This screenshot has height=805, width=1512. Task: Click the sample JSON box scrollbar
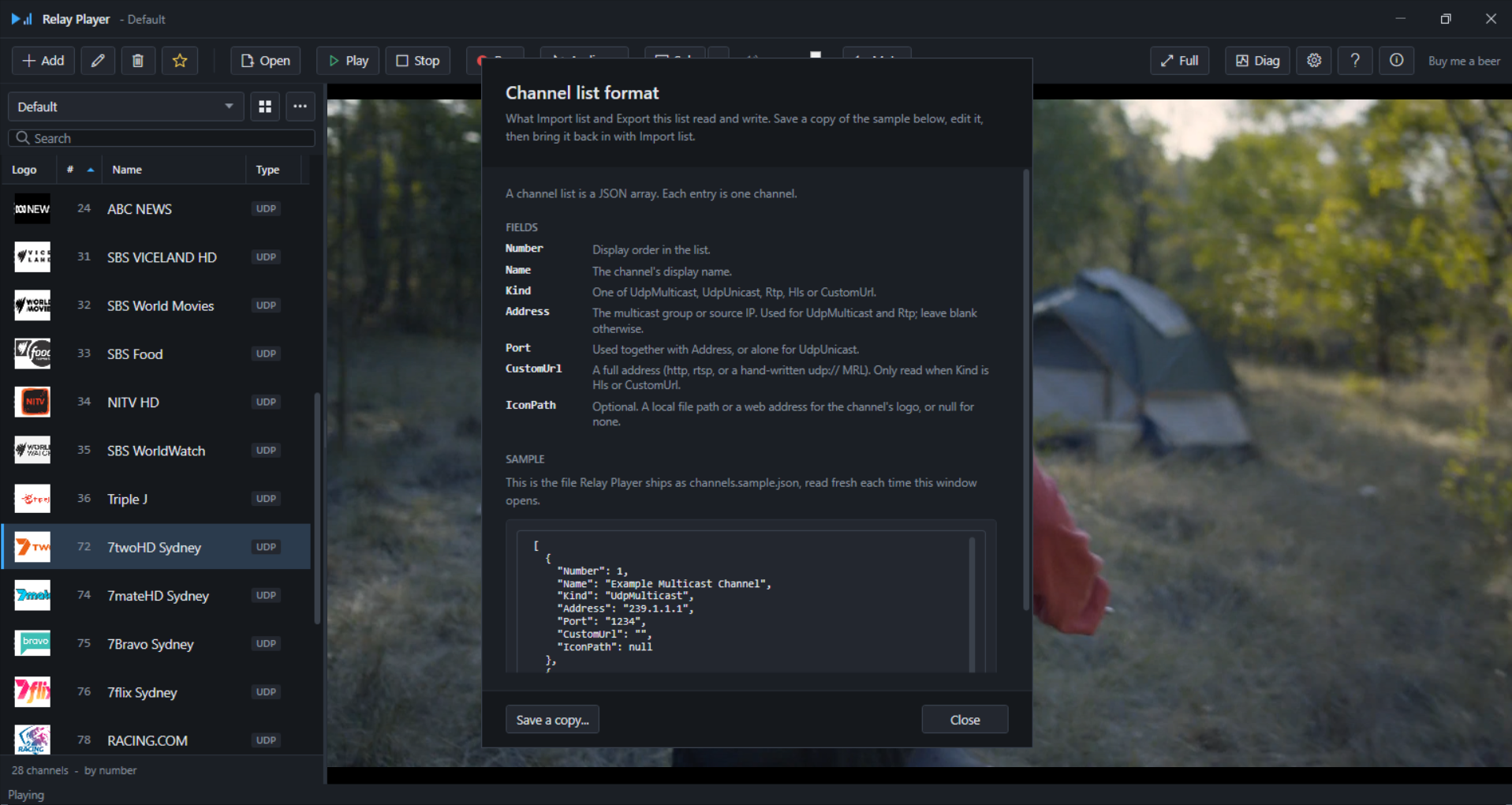click(x=972, y=604)
